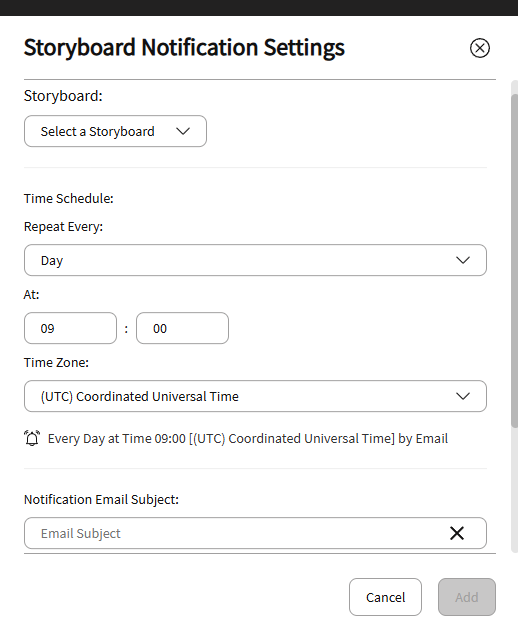Image resolution: width=518 pixels, height=640 pixels.
Task: Click the Repeat Every chevron arrow
Action: pos(463,260)
